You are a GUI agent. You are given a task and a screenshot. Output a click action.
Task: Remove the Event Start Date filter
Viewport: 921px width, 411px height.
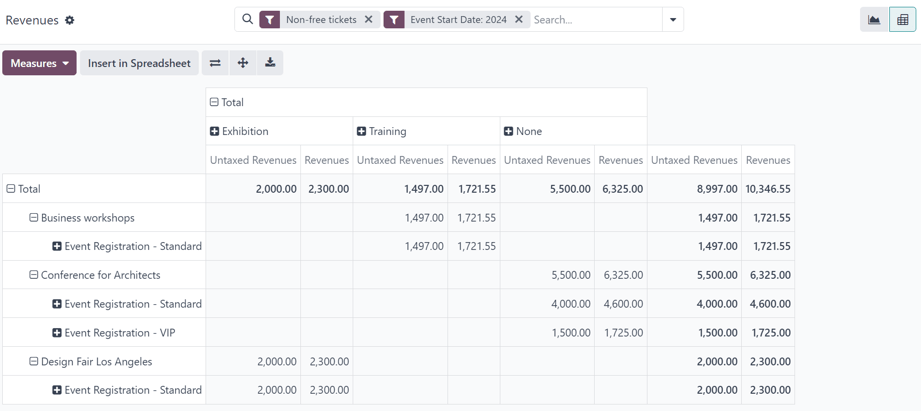(x=519, y=19)
